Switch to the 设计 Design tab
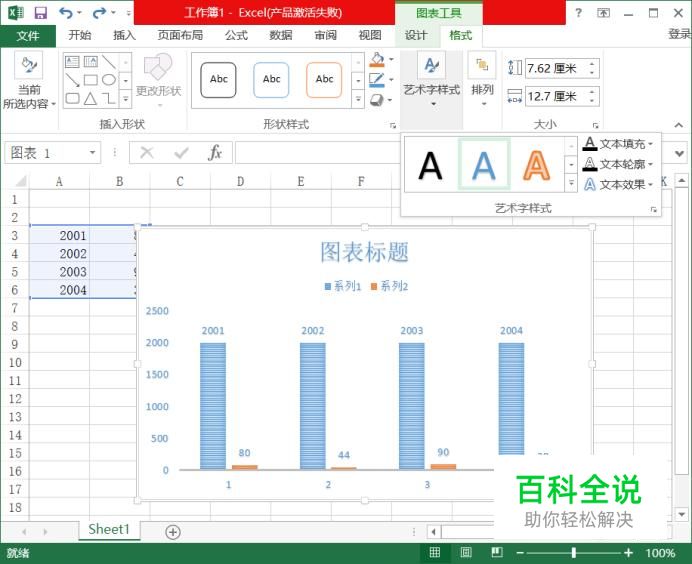692x564 pixels. click(416, 35)
